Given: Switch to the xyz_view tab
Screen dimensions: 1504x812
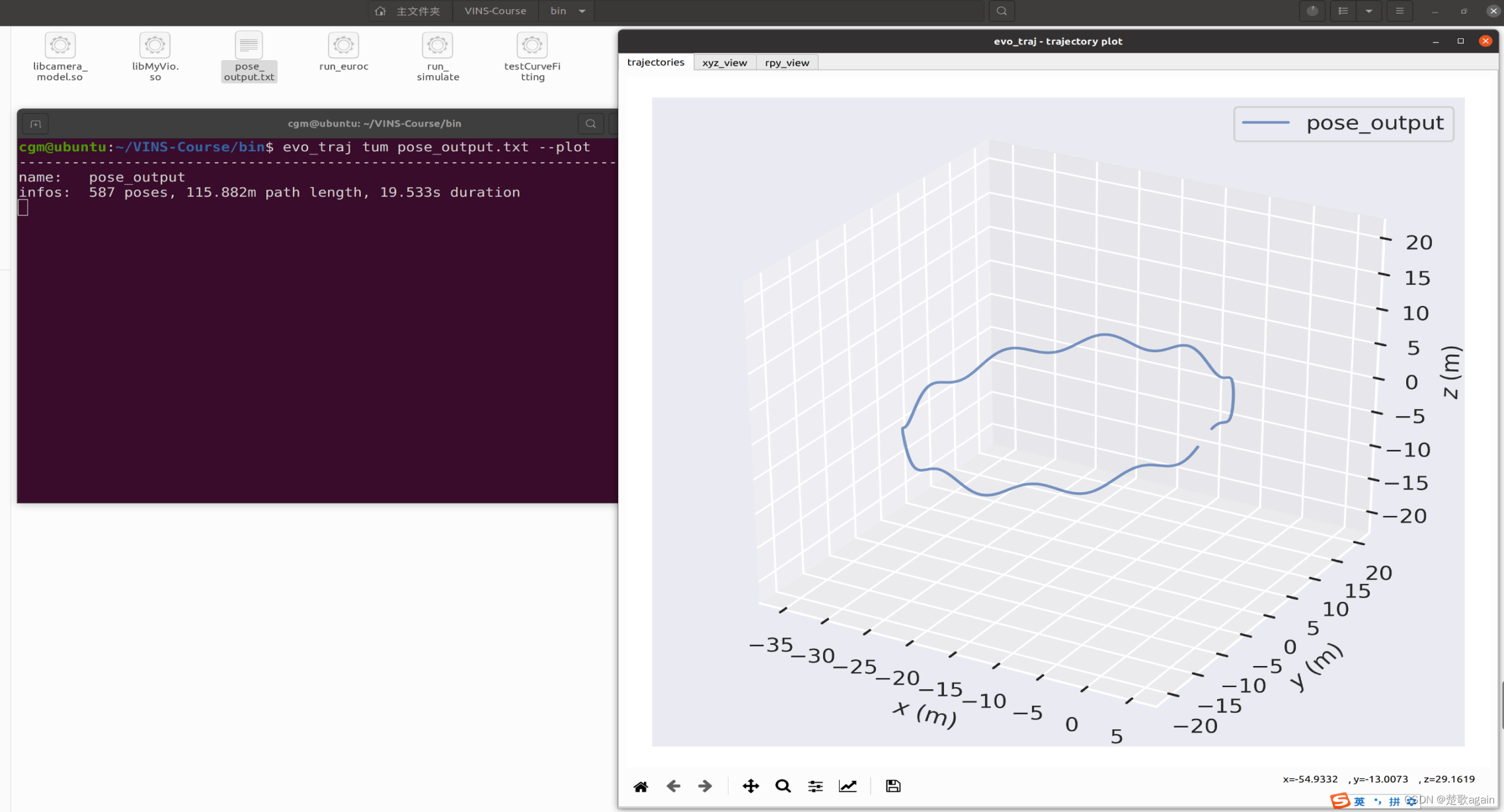Looking at the screenshot, I should click(724, 63).
